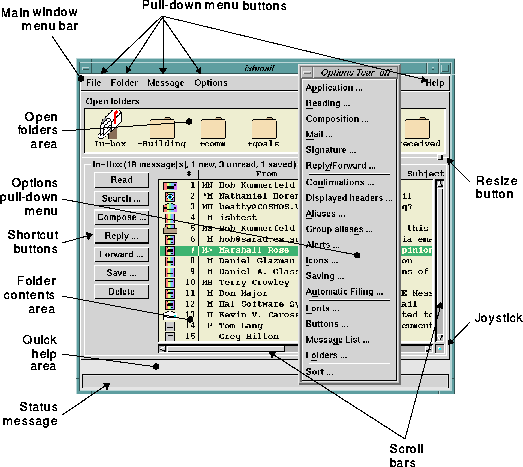
Task: Open the Options pull-down menu
Action: 211,83
